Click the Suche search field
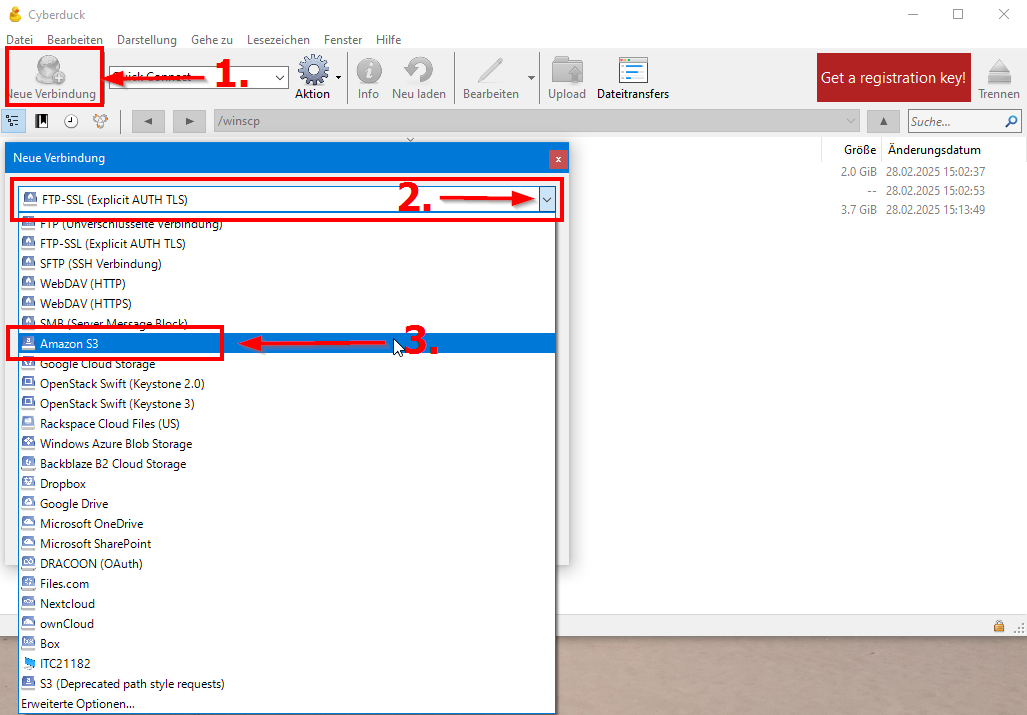1027x715 pixels. tap(955, 121)
